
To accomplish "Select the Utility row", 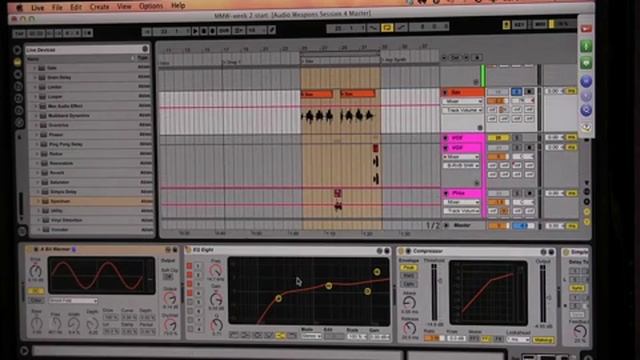I will point(93,211).
